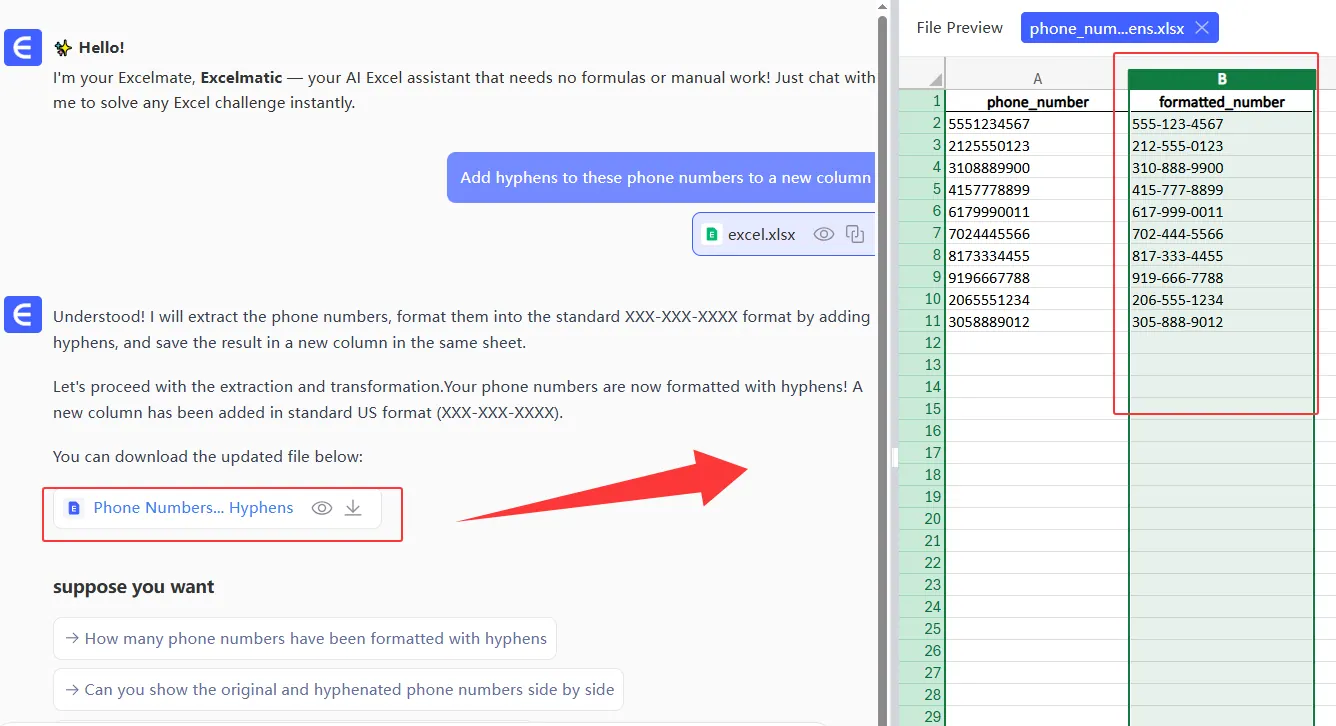Click the green excel.xlsx file icon
Viewport: 1336px width, 726px height.
[x=712, y=234]
